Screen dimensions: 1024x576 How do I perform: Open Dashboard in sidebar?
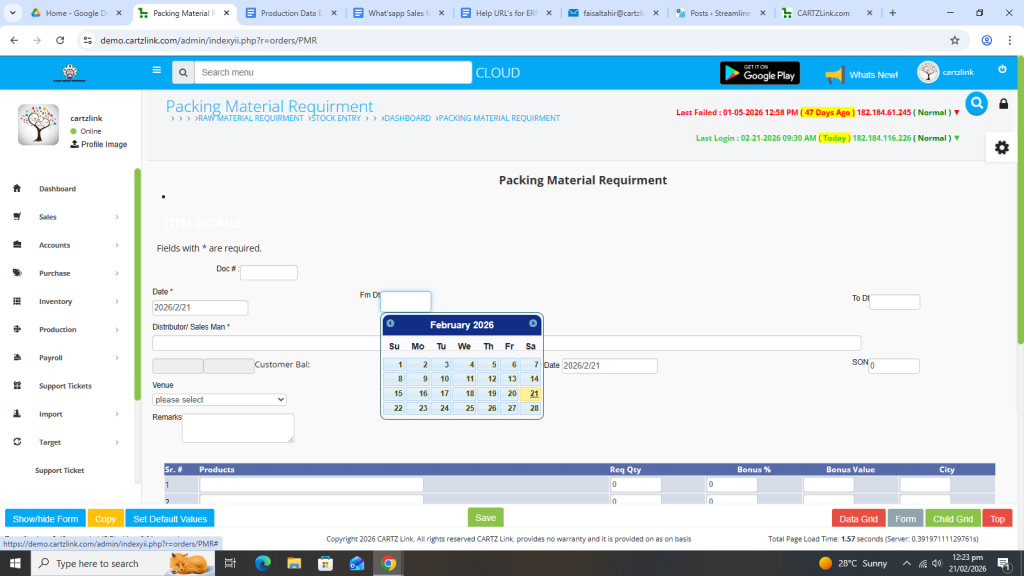click(57, 189)
